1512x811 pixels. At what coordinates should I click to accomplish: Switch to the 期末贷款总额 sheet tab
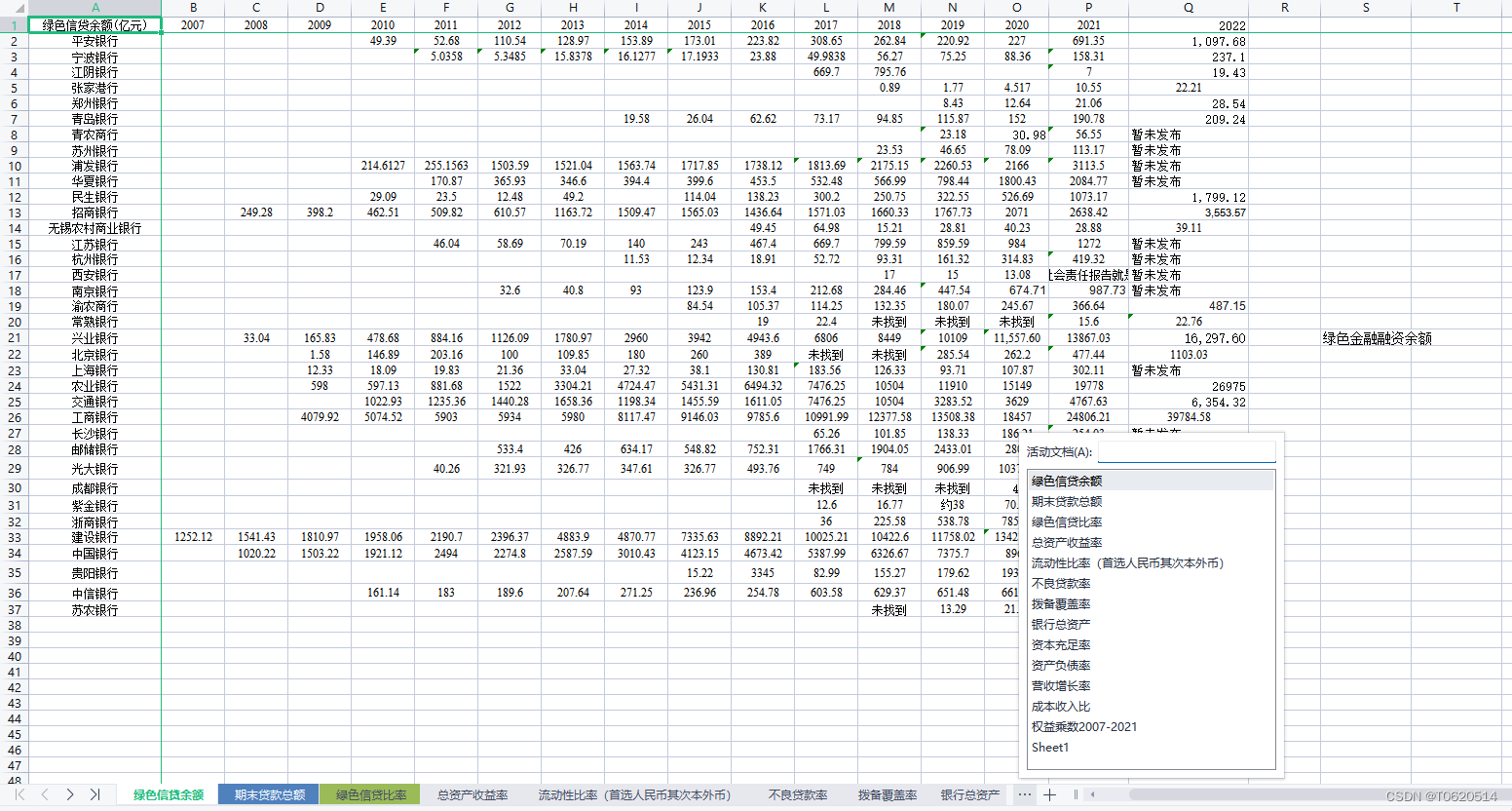270,794
